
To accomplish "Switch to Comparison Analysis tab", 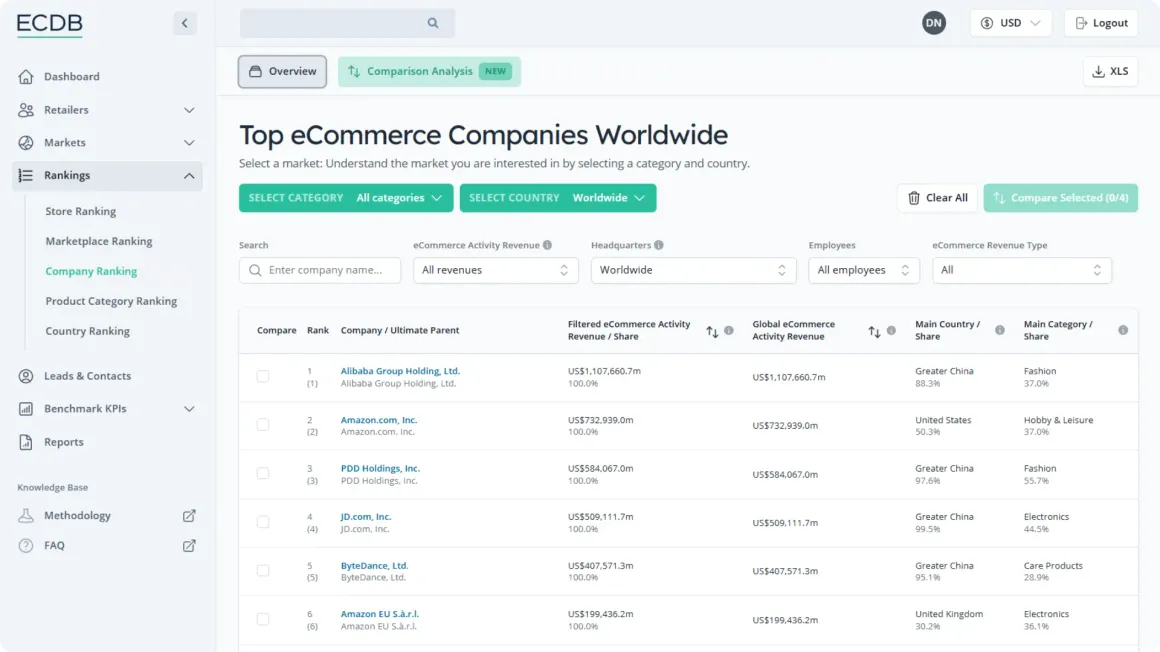I will 429,71.
